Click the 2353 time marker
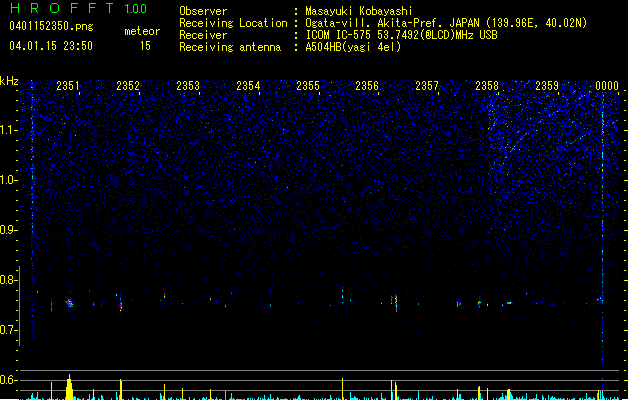This screenshot has width=629, height=400. [x=188, y=86]
